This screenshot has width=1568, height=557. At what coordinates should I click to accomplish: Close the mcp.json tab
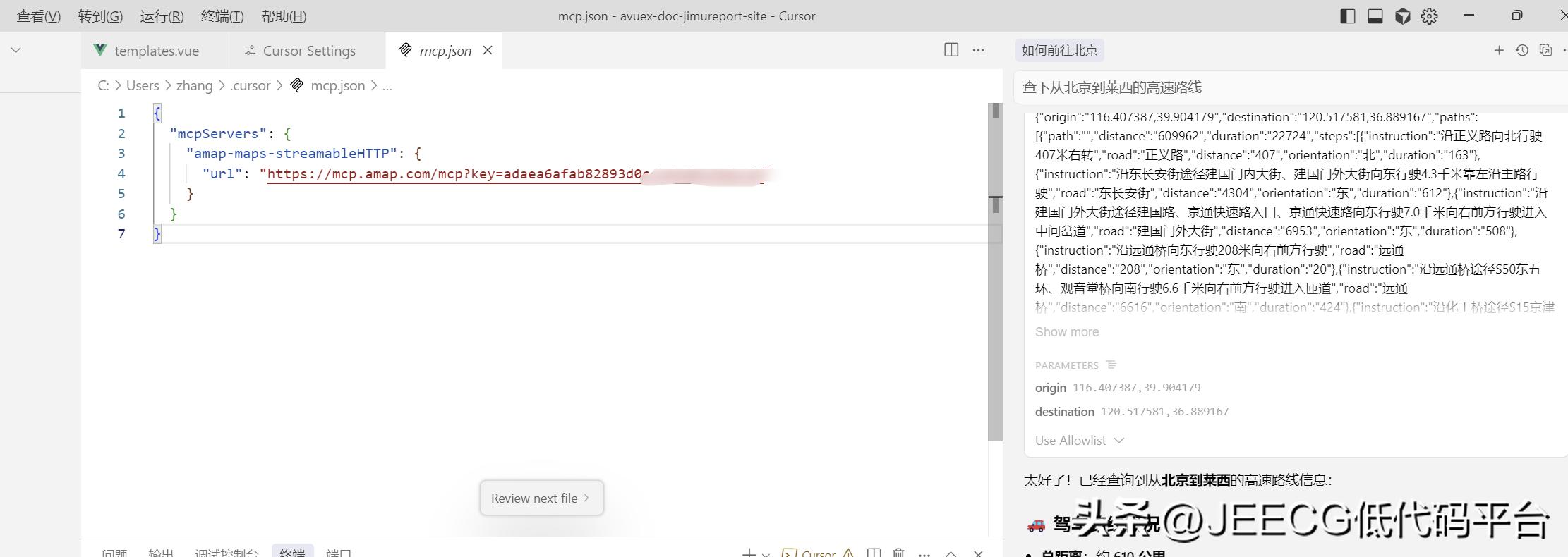[488, 50]
